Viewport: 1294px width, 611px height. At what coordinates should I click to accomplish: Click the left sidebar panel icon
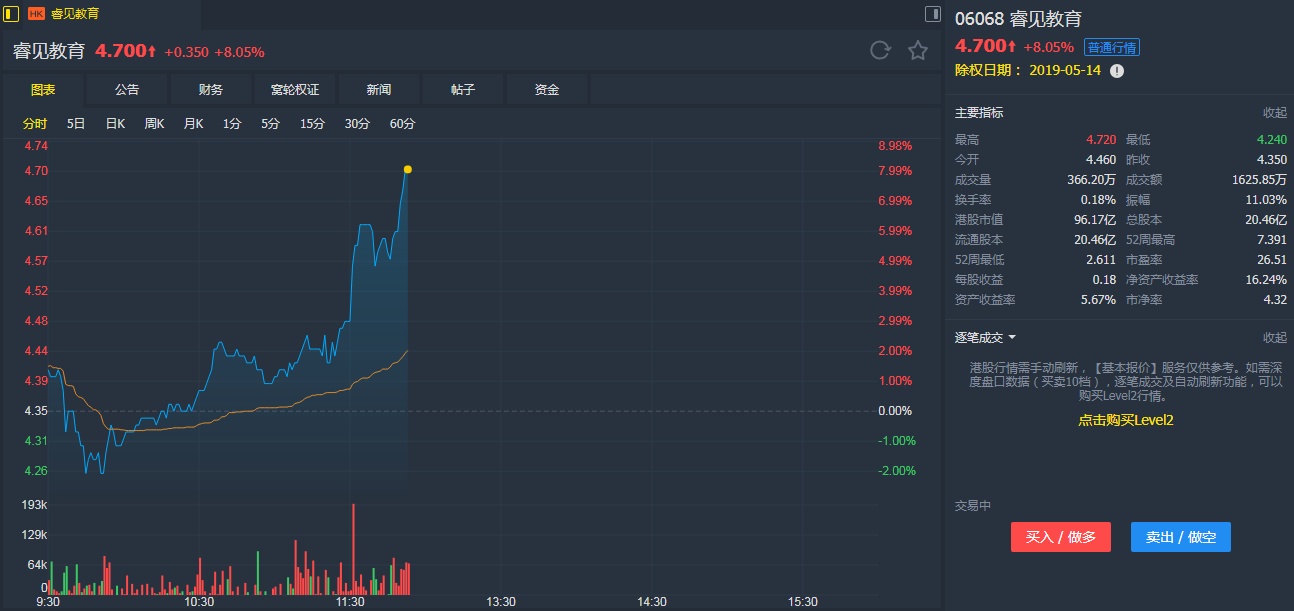pyautogui.click(x=11, y=14)
